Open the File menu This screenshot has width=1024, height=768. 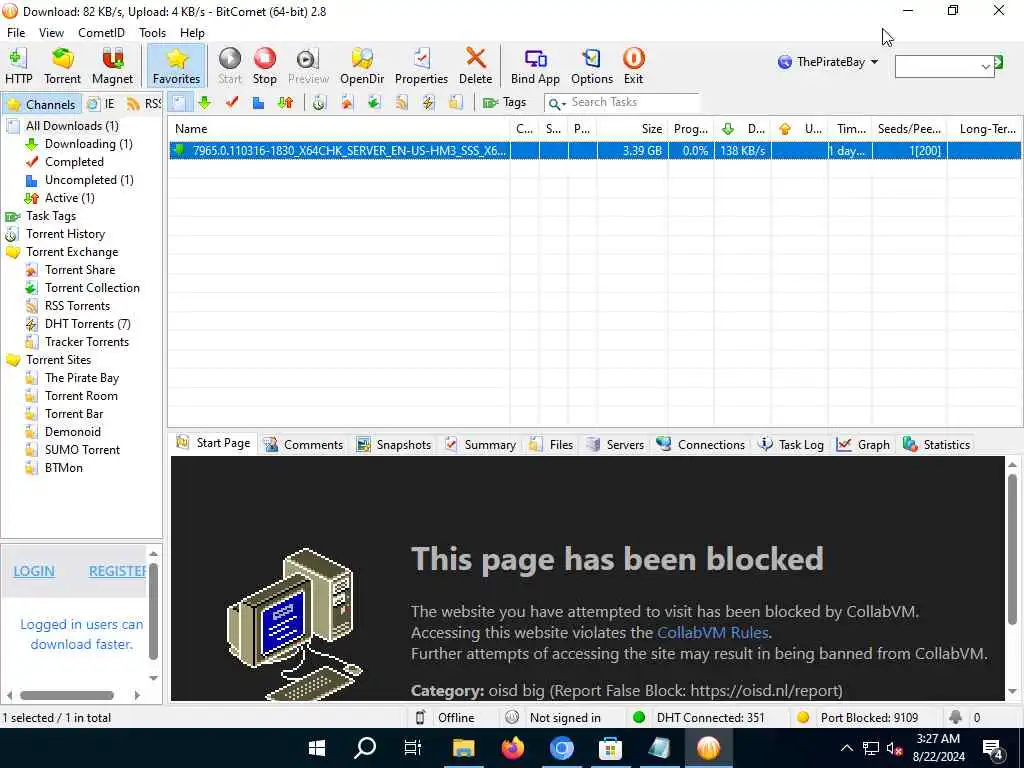[16, 33]
